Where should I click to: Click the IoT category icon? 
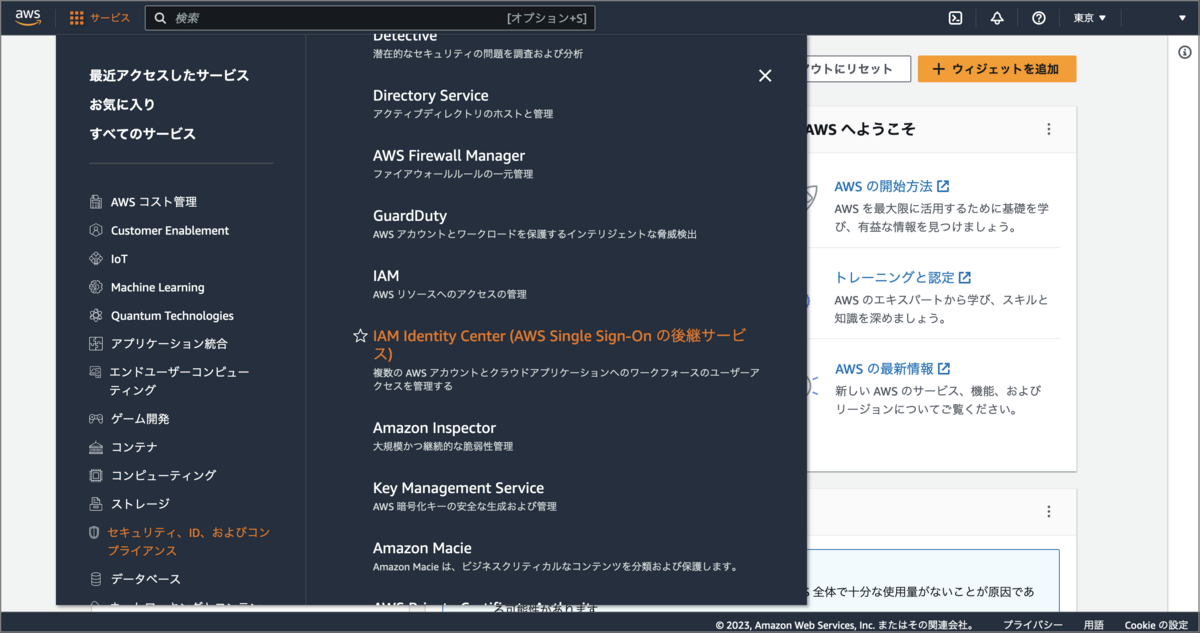click(x=96, y=258)
